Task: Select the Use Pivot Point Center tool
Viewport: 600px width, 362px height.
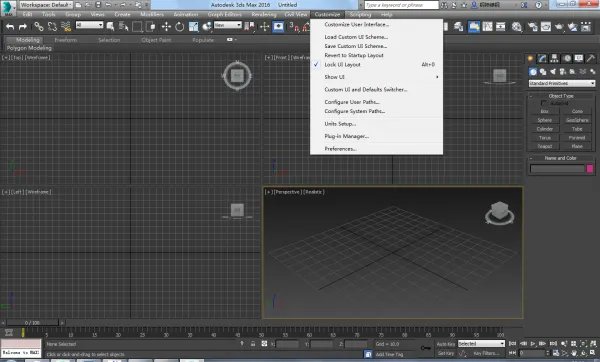Action: coord(250,26)
